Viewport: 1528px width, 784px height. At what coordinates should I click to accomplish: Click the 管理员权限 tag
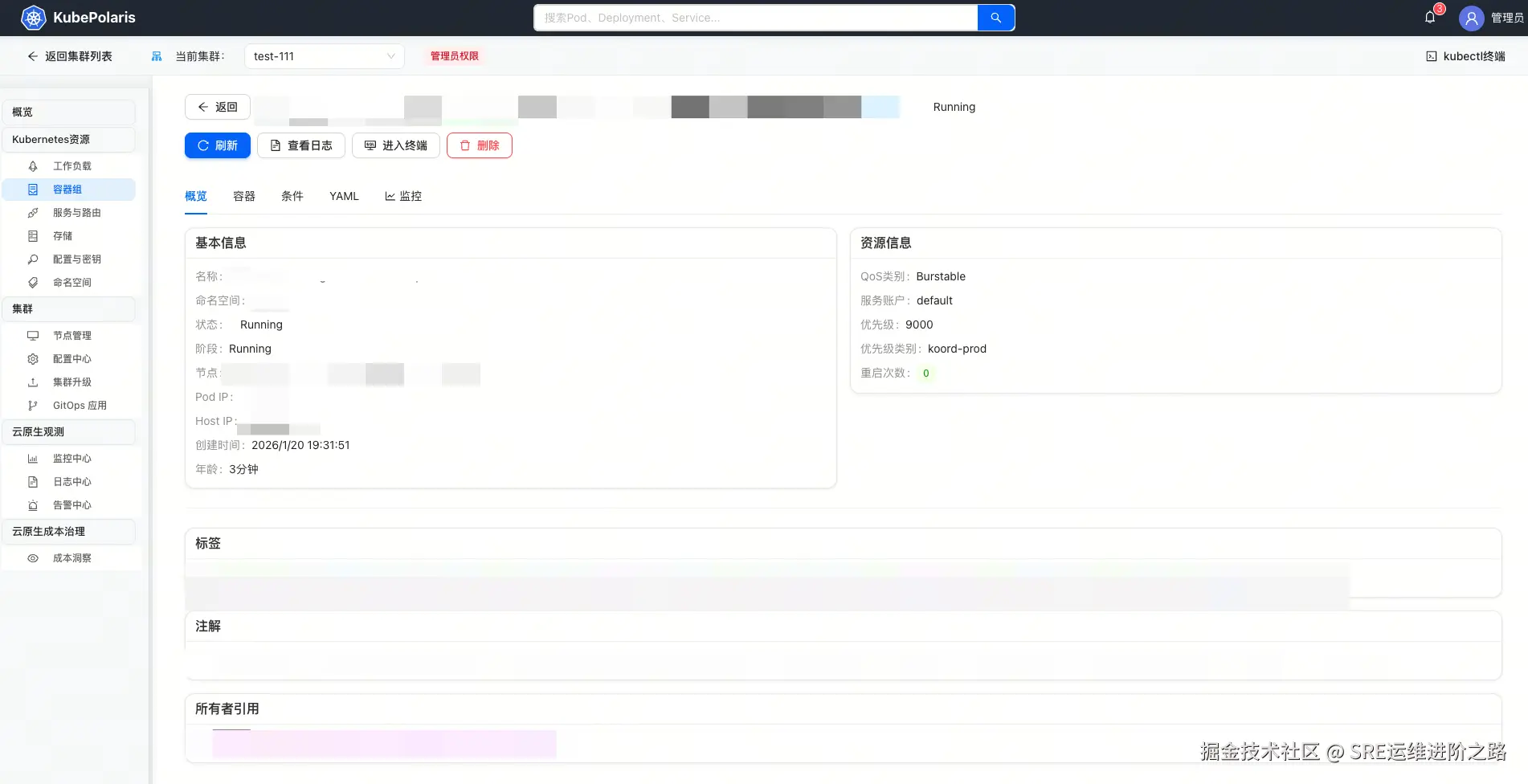pos(455,56)
